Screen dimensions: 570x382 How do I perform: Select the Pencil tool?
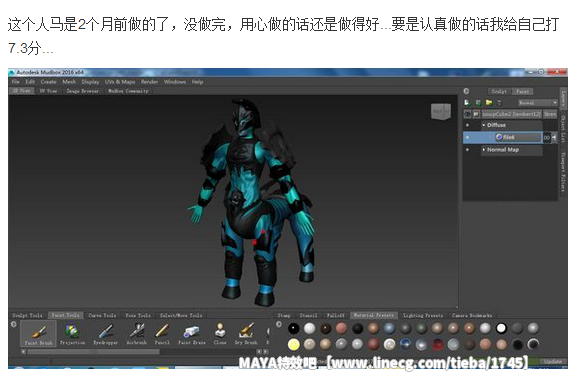162,334
